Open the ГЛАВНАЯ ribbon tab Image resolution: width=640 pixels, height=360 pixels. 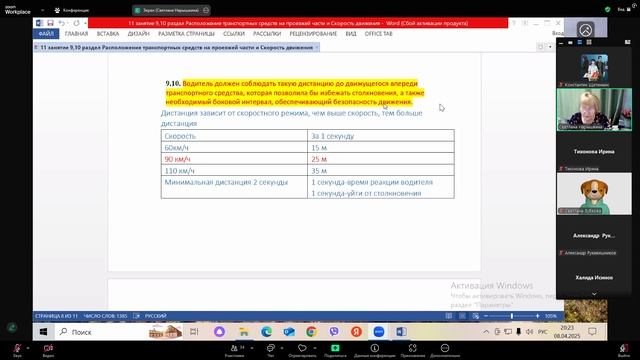[x=76, y=34]
